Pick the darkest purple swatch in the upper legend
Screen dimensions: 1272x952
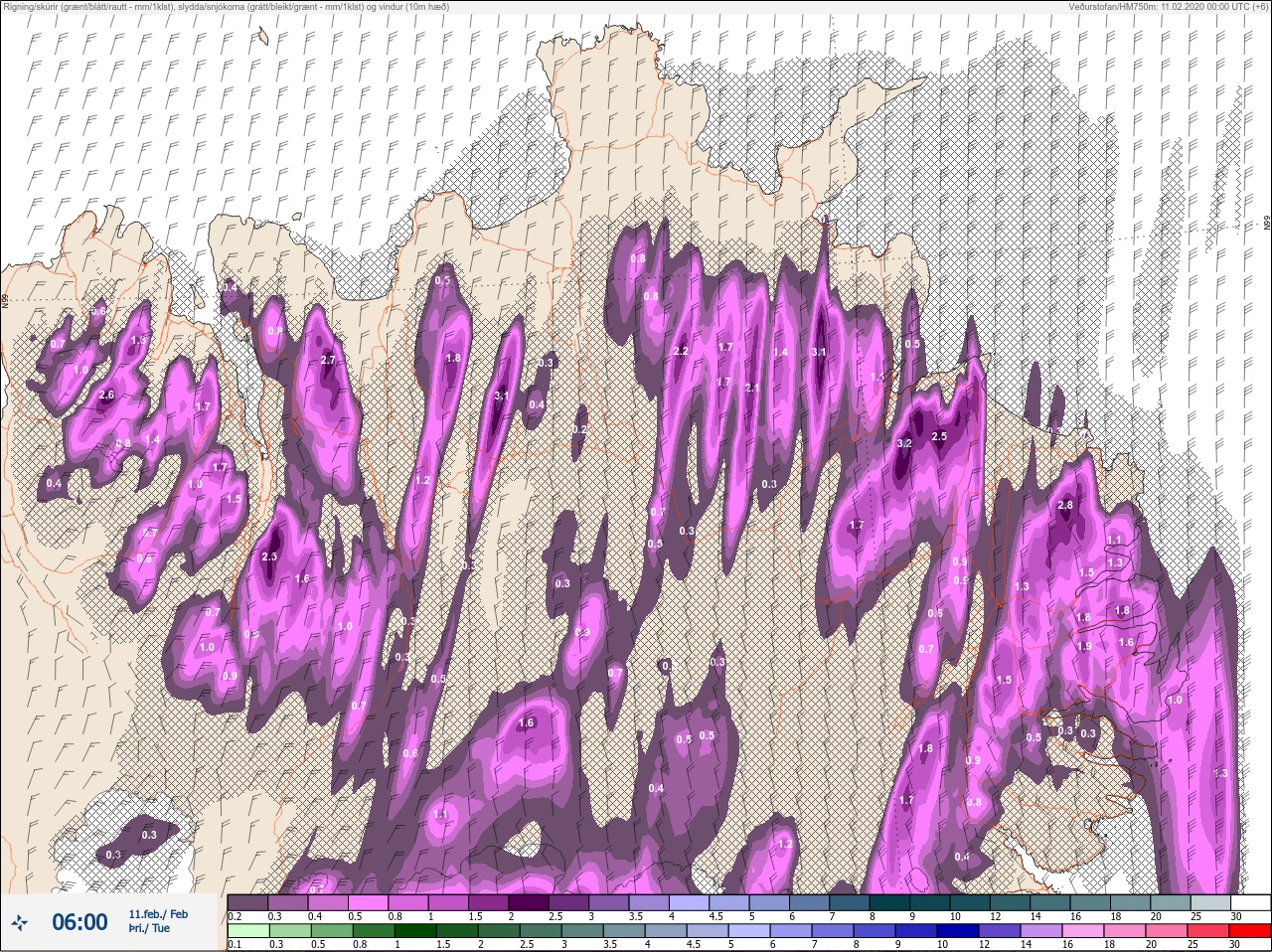(531, 902)
